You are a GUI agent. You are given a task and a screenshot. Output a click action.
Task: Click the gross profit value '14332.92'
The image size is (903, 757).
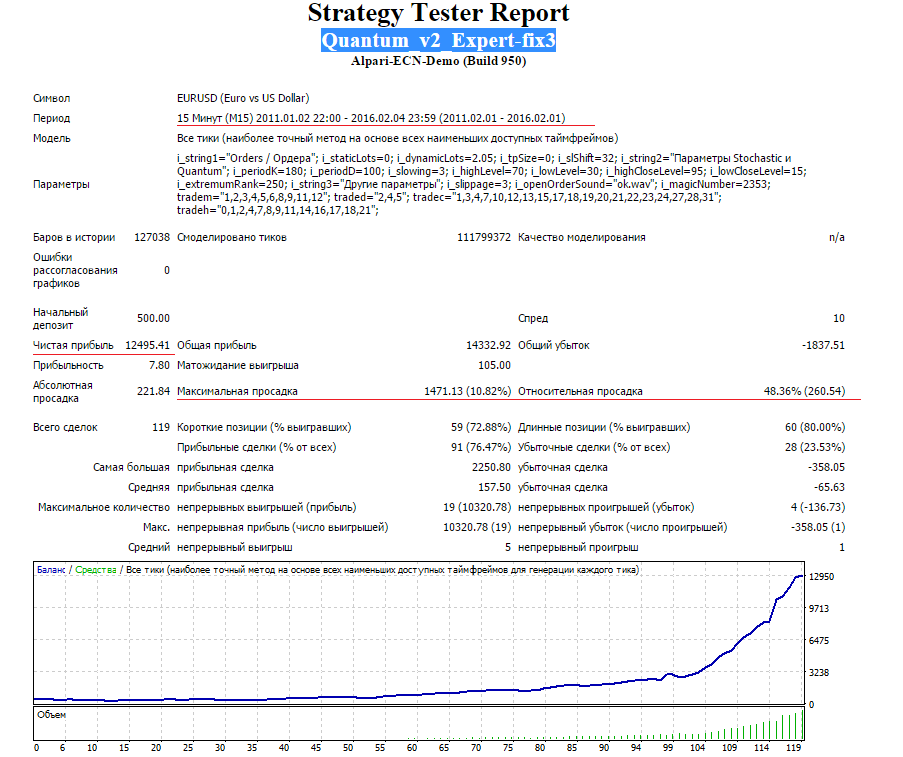pyautogui.click(x=488, y=346)
